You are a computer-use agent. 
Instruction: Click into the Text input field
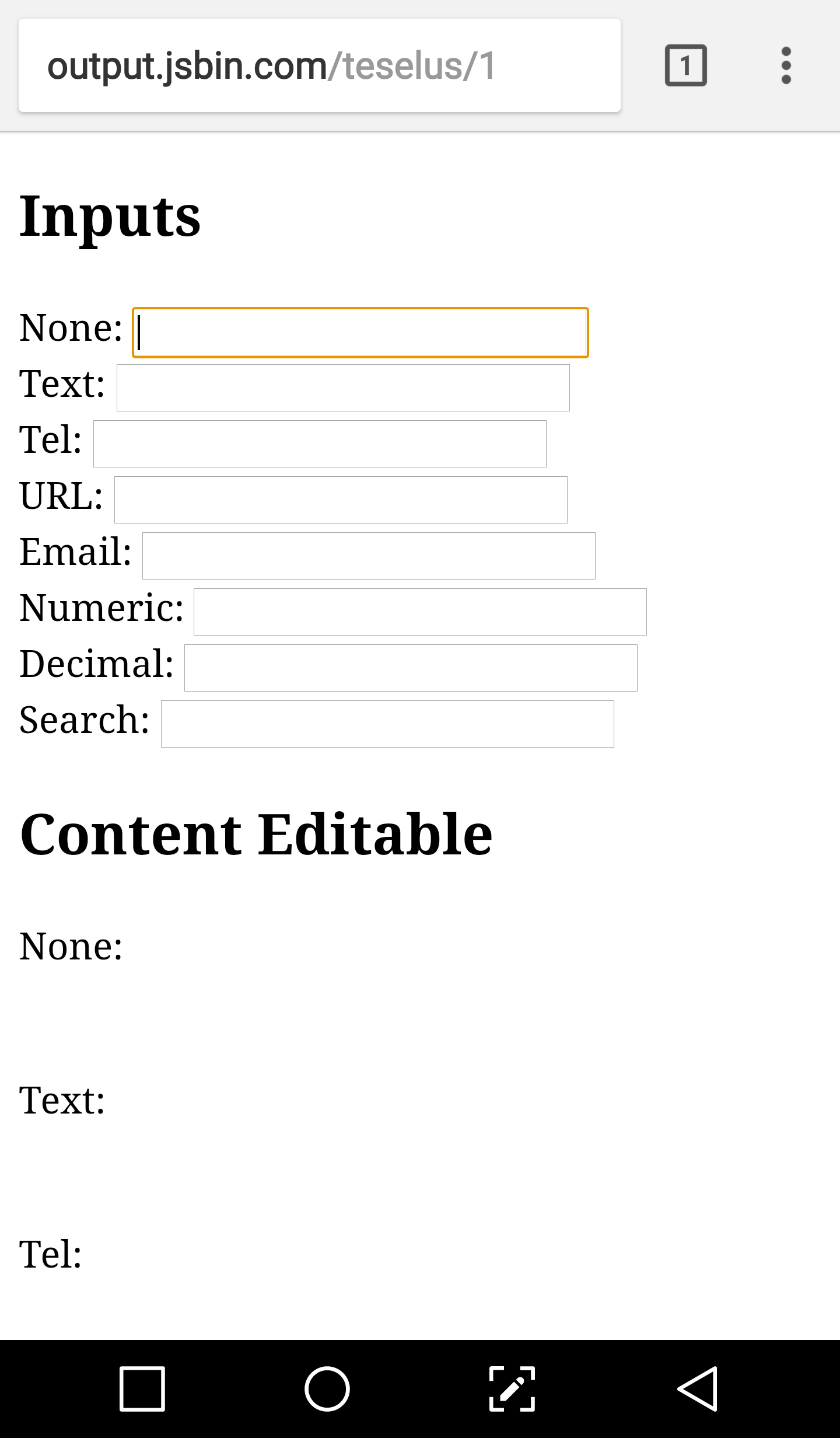343,388
